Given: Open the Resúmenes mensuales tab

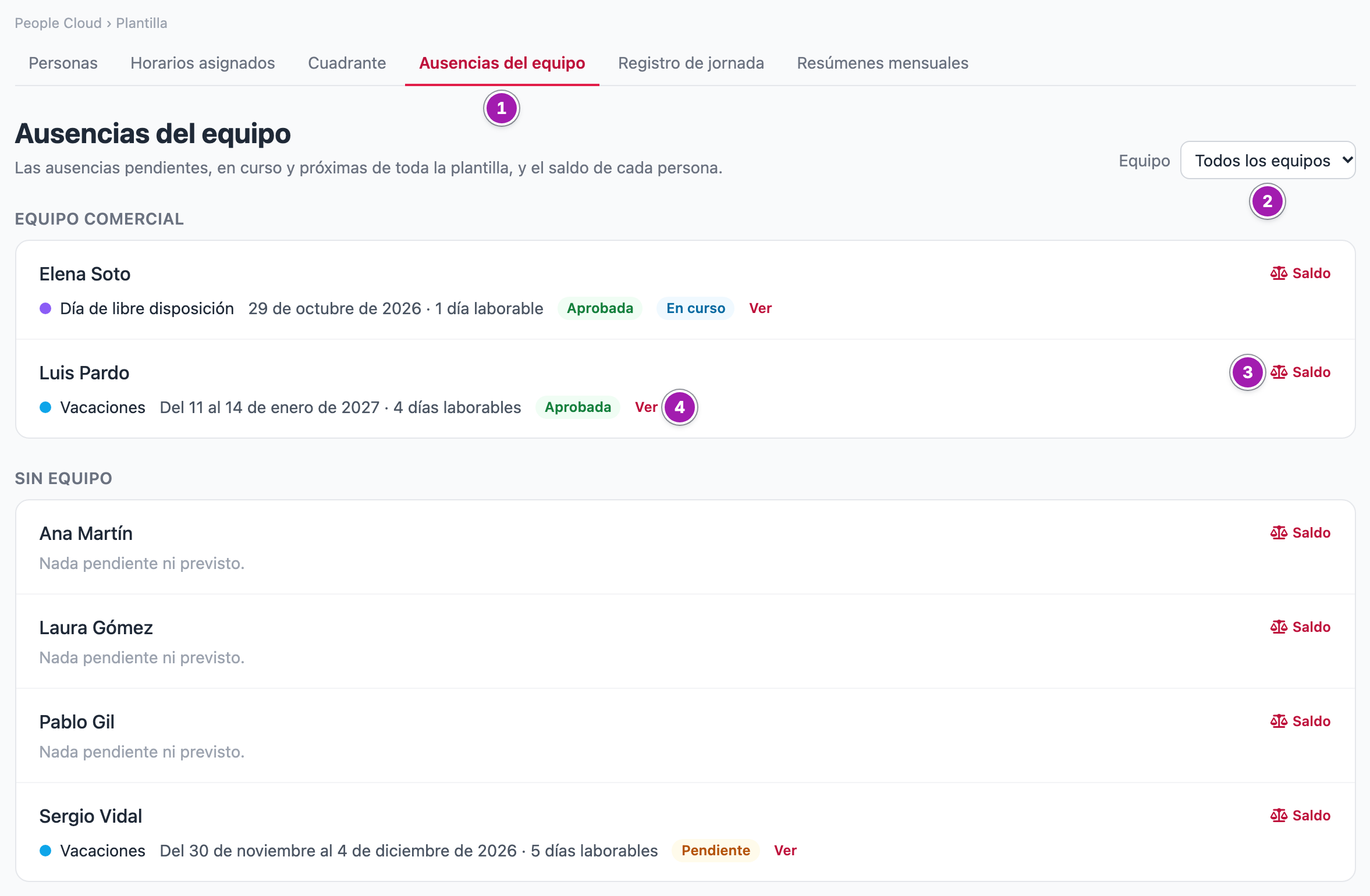Looking at the screenshot, I should [882, 63].
